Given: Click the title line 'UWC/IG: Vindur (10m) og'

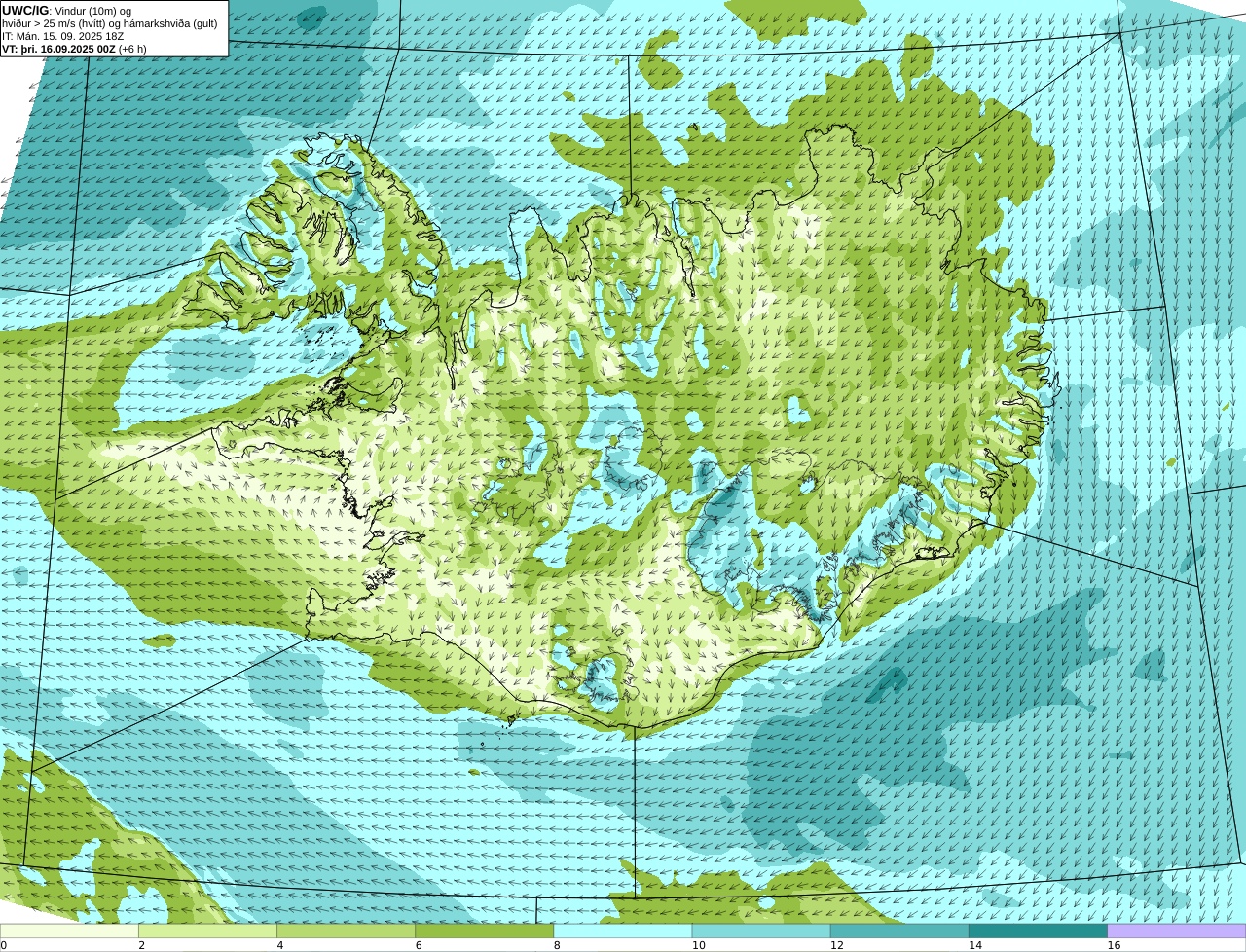Looking at the screenshot, I should 66,11.
